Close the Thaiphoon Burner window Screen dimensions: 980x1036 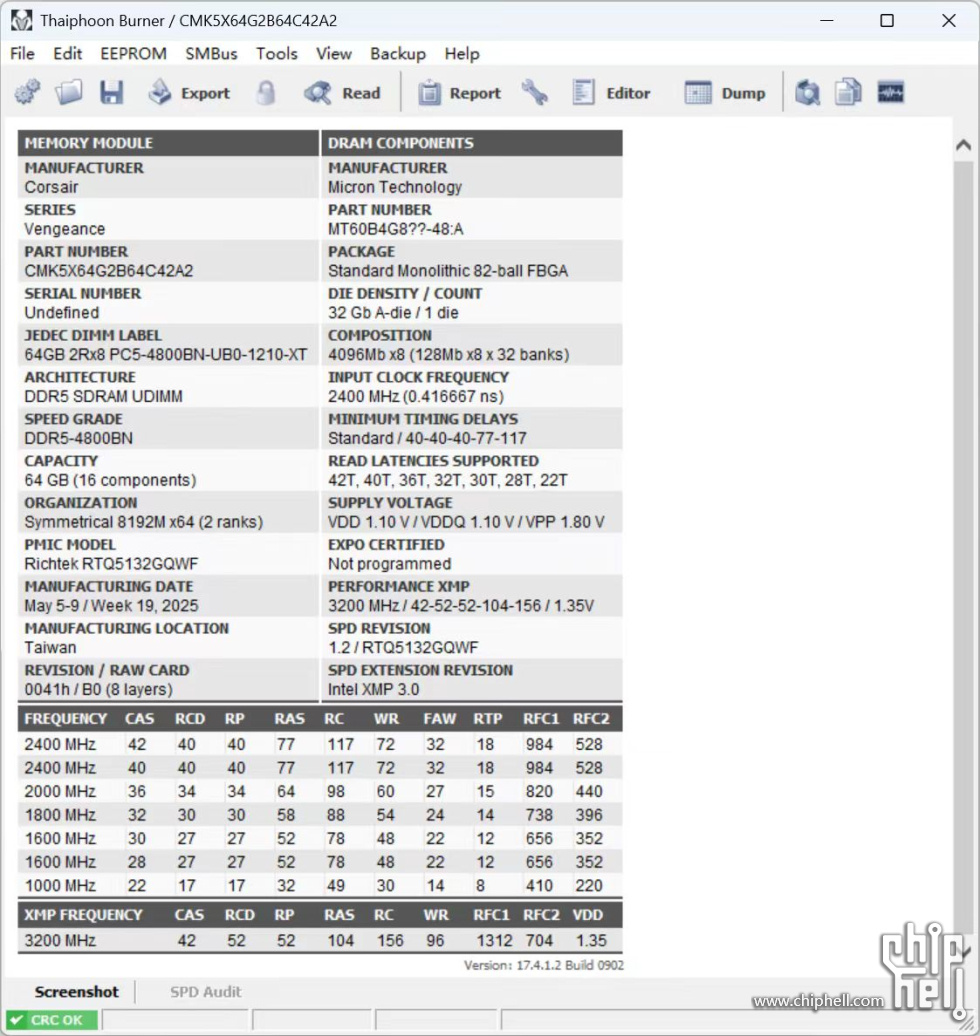(x=949, y=20)
